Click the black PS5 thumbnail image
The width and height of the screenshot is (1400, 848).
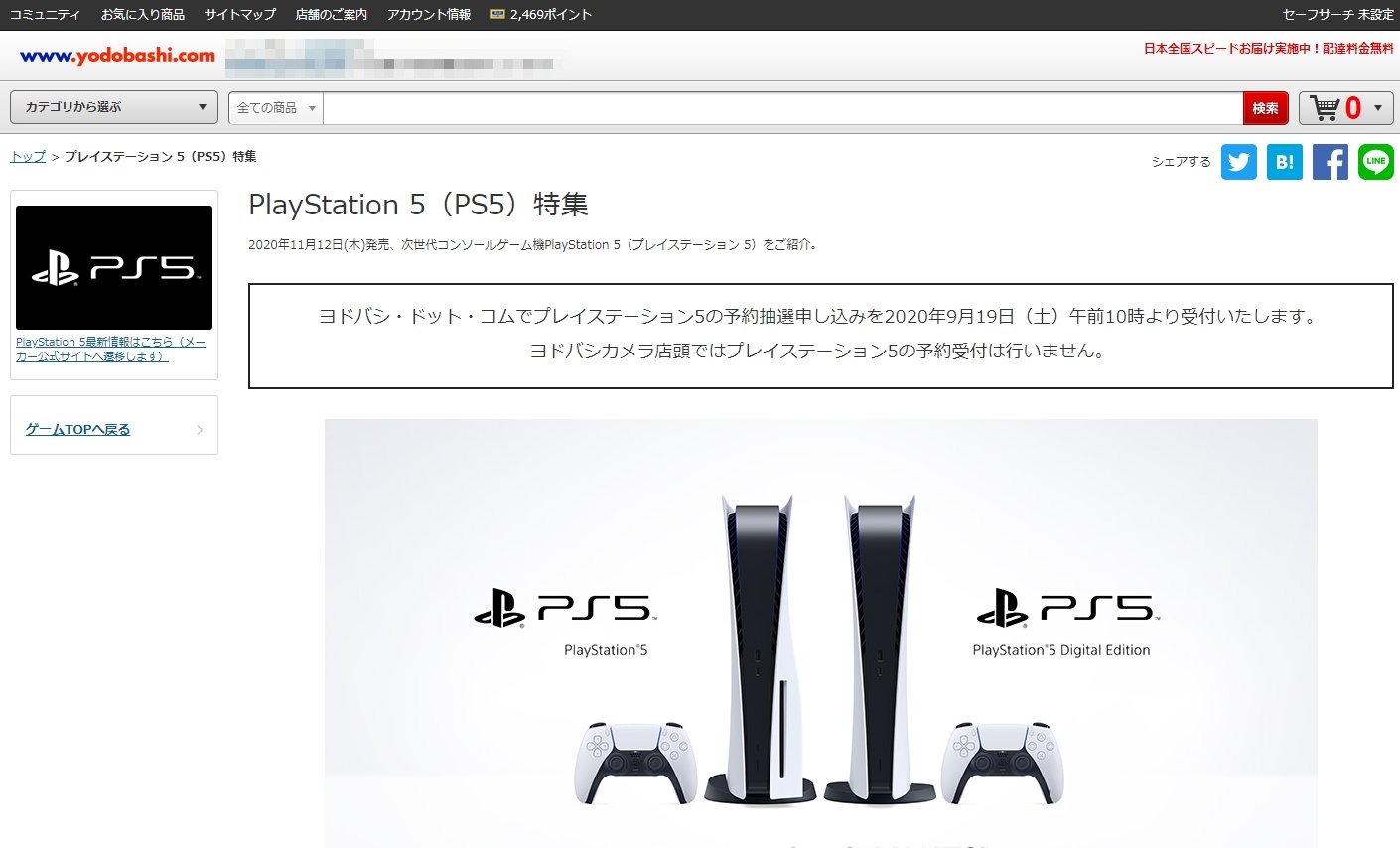113,267
